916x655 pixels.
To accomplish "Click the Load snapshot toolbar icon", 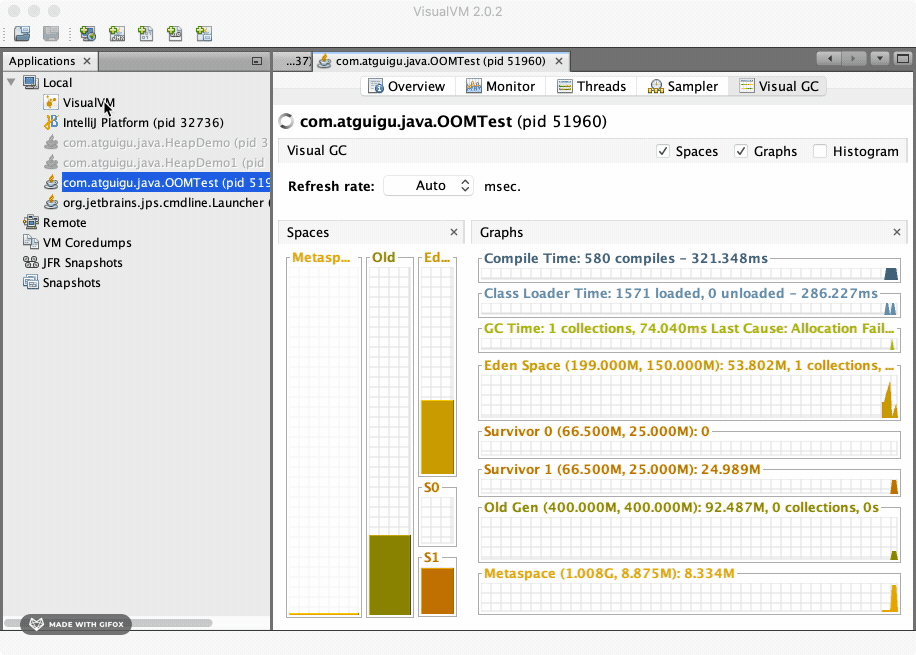I will [21, 34].
